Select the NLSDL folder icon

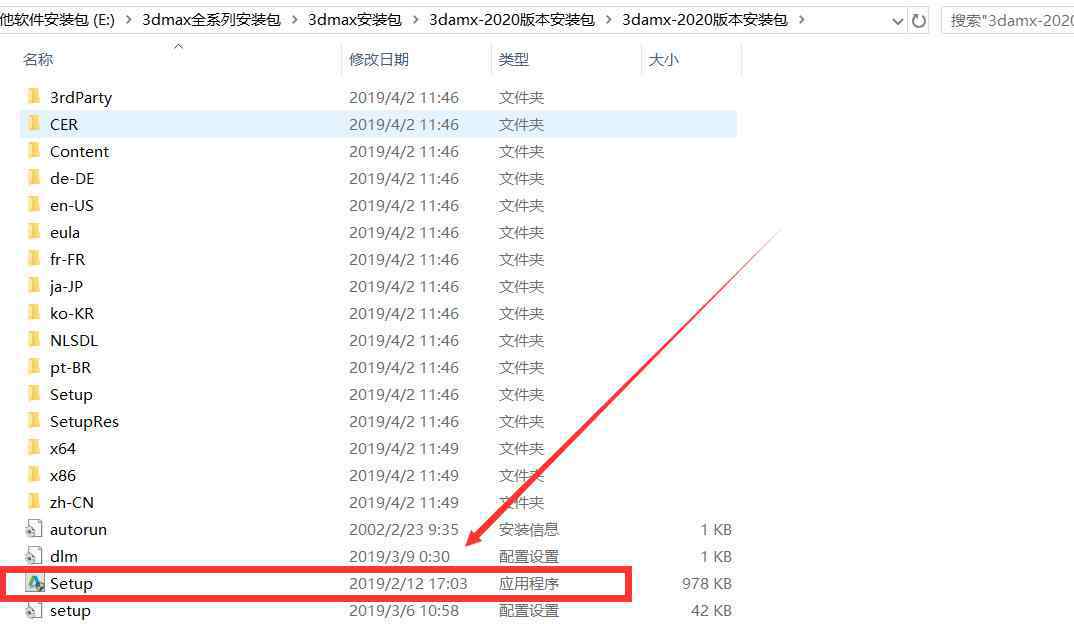coord(34,340)
